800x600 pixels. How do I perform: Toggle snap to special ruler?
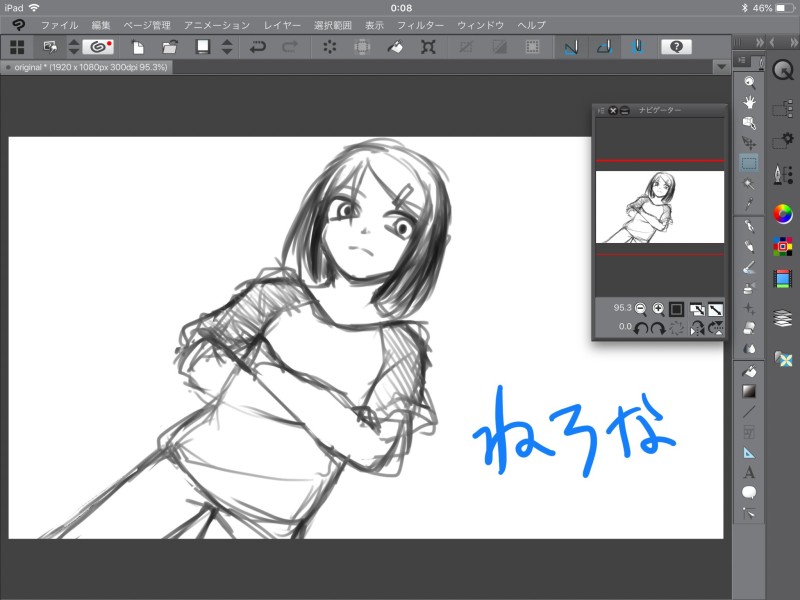coord(604,47)
